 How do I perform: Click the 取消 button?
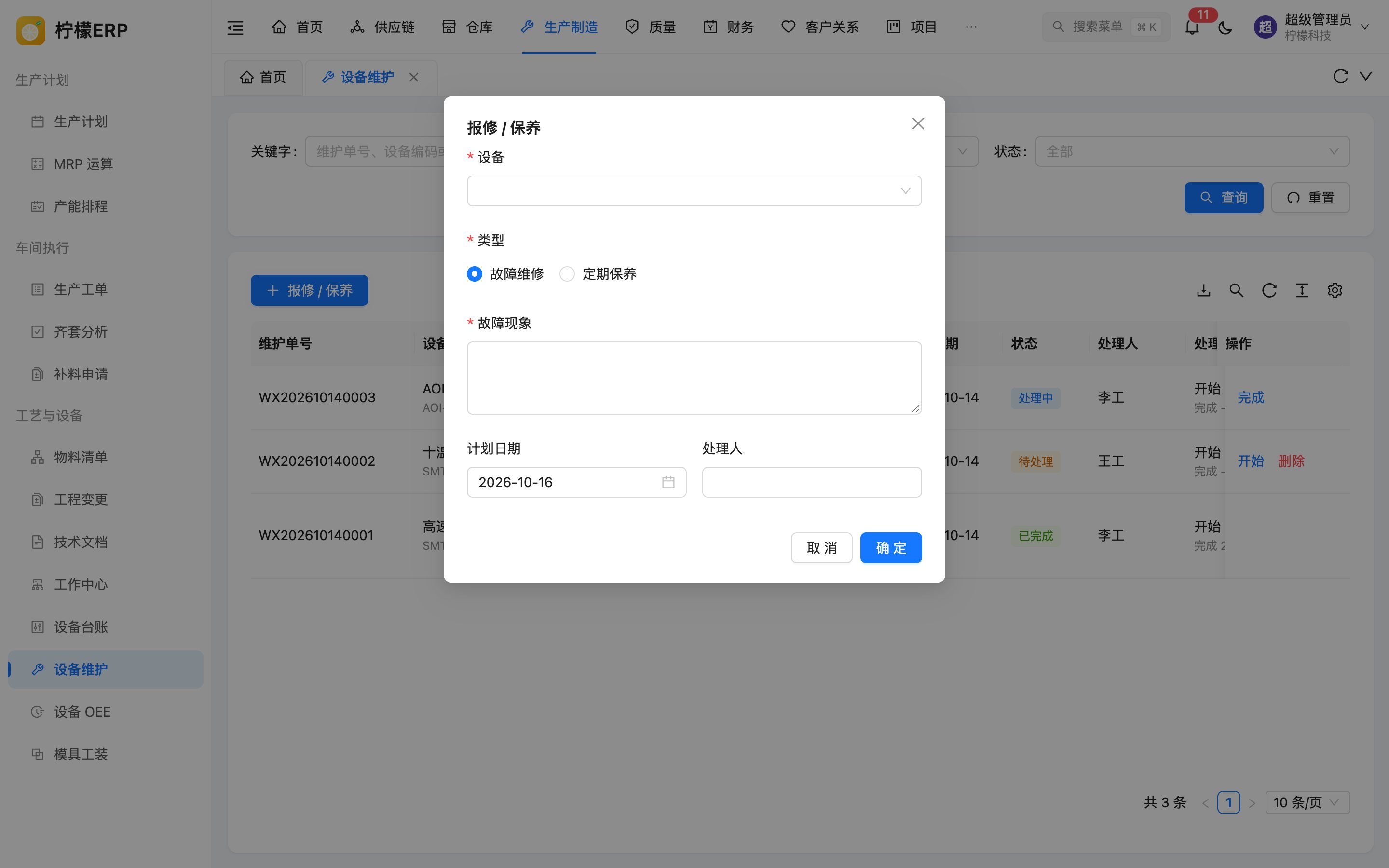(821, 548)
